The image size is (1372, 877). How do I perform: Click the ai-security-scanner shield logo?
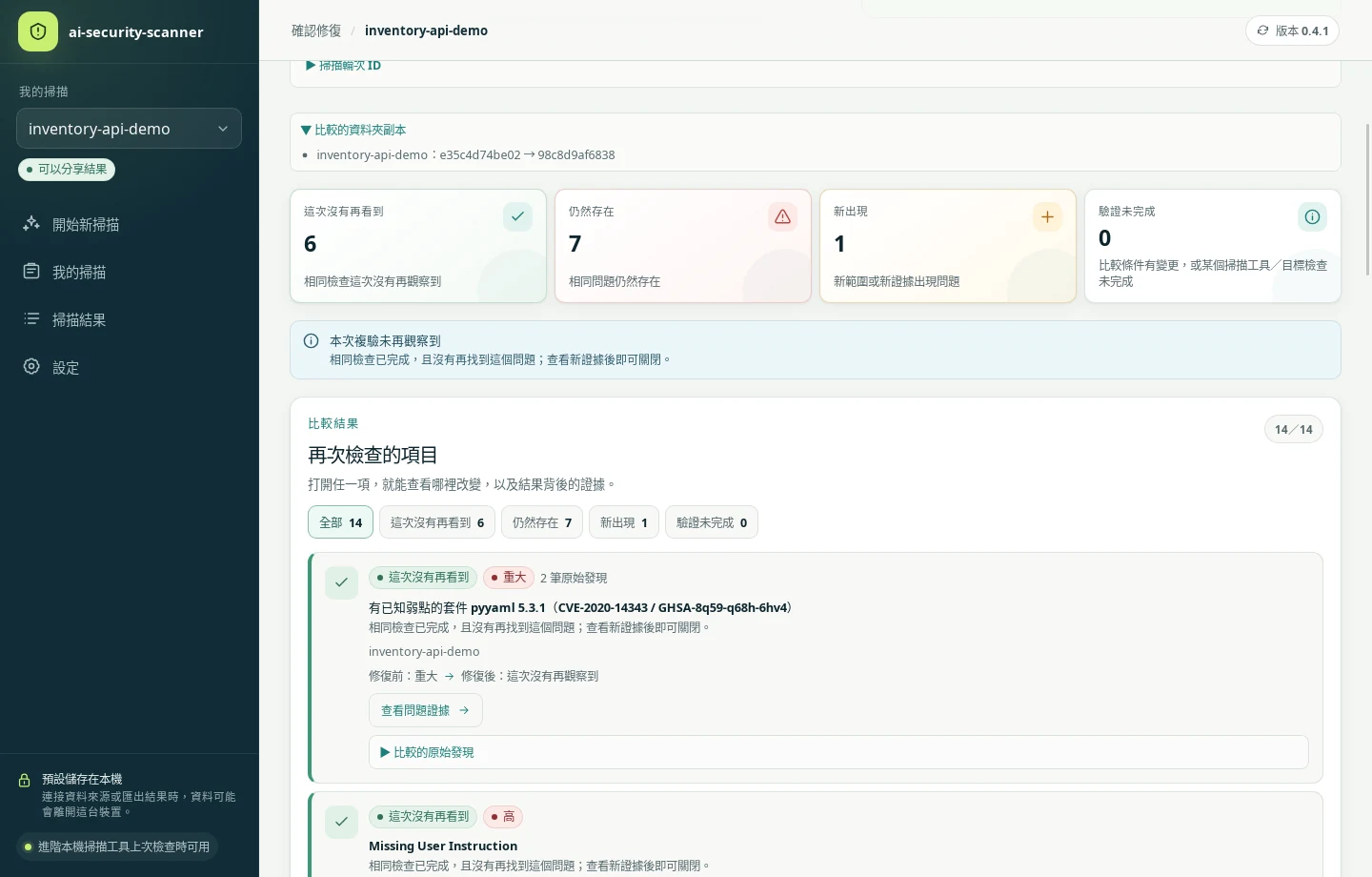pyautogui.click(x=38, y=31)
